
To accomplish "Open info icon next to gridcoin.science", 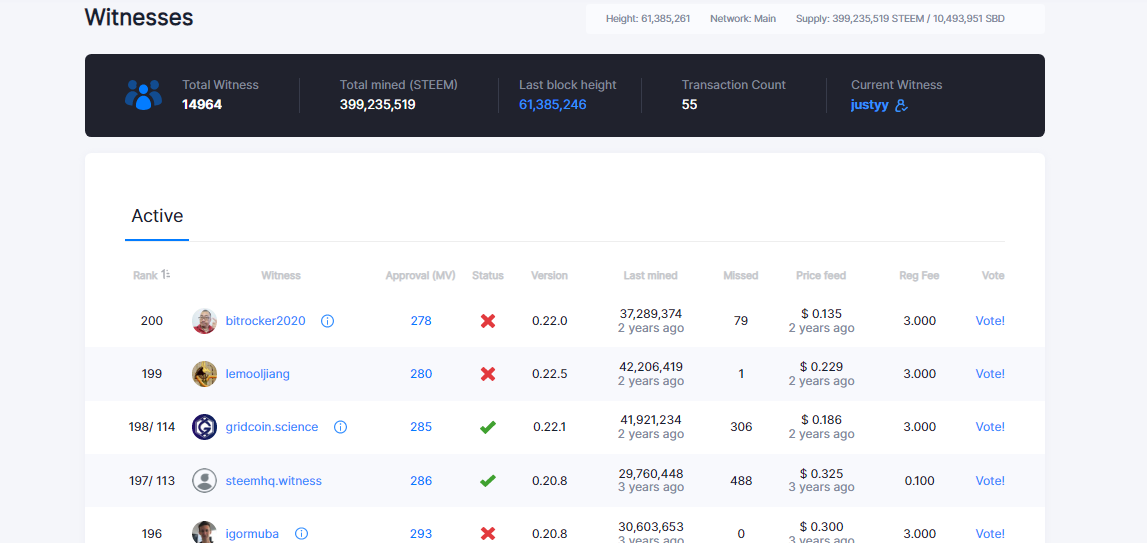I will 340,427.
